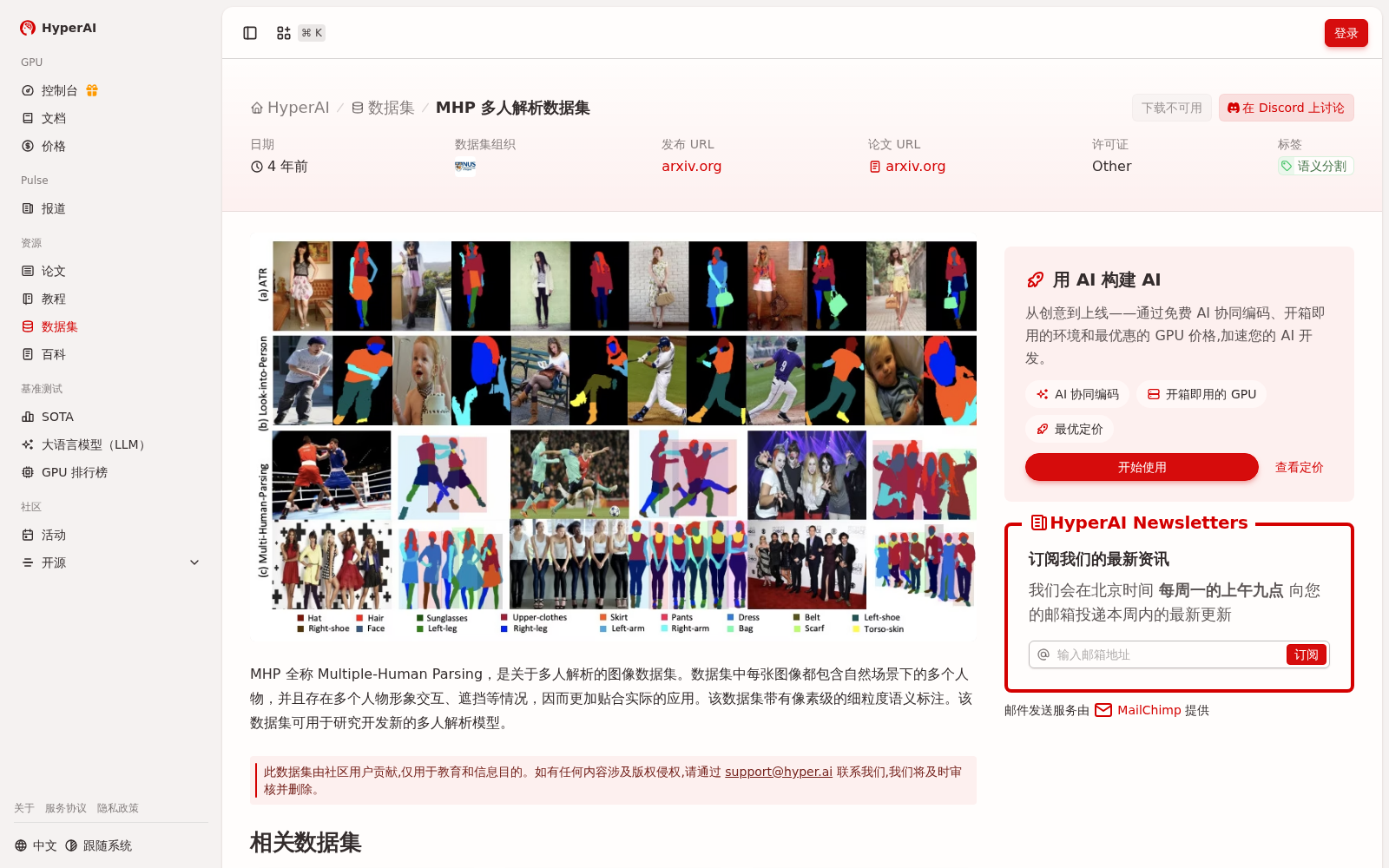Open the 中文 language selector

[36, 845]
